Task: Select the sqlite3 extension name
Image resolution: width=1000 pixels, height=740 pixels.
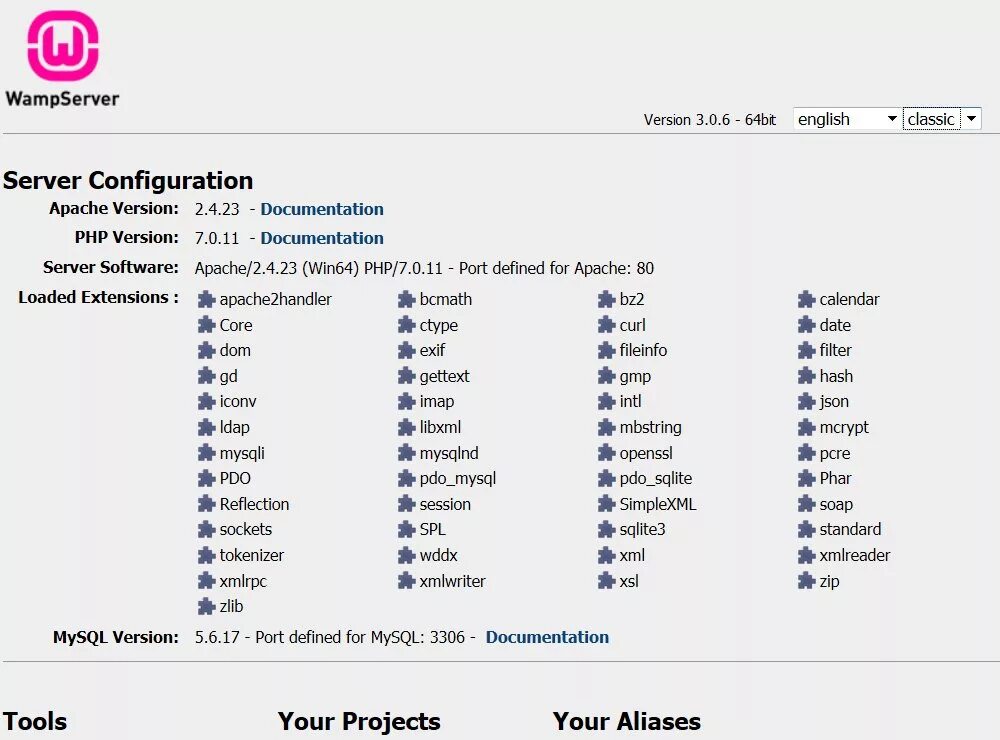Action: 642,530
